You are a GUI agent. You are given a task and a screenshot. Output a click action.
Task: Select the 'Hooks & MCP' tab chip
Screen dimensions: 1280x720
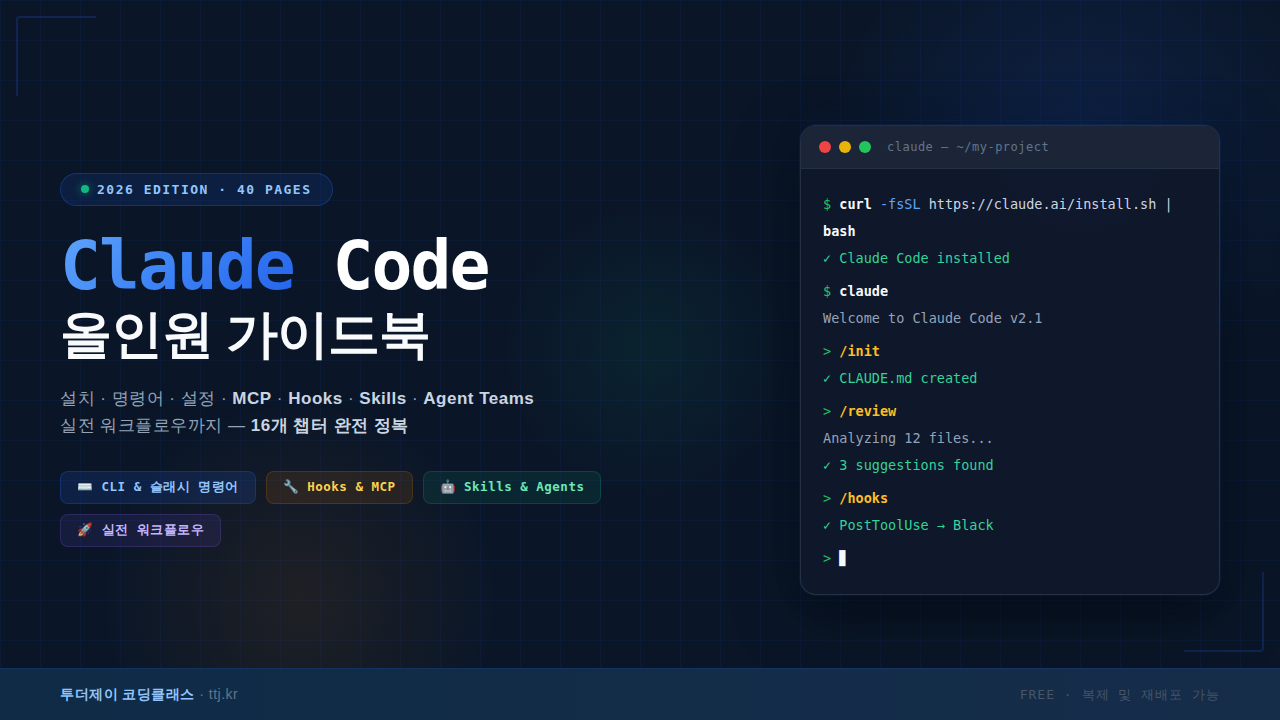coord(339,487)
